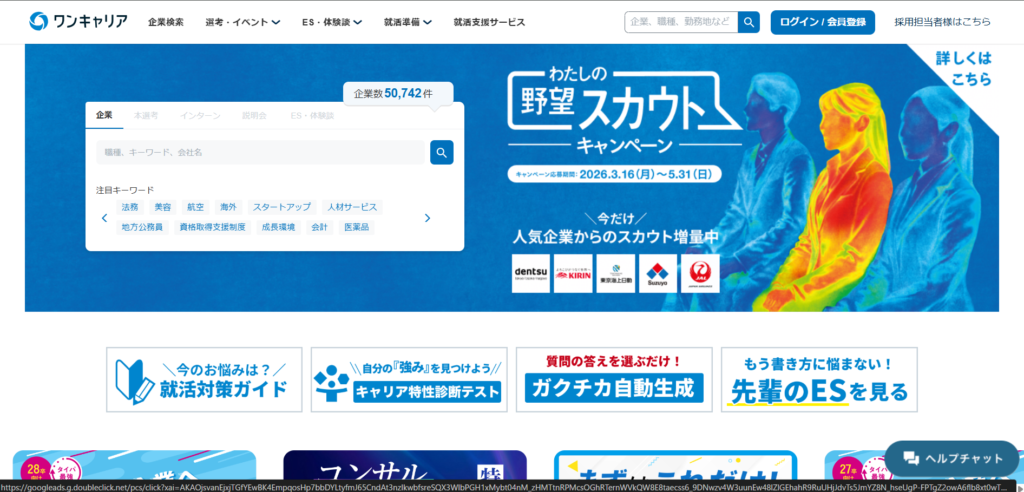The image size is (1024, 492).
Task: Click the KIRIN logo in the banner
Action: point(573,273)
